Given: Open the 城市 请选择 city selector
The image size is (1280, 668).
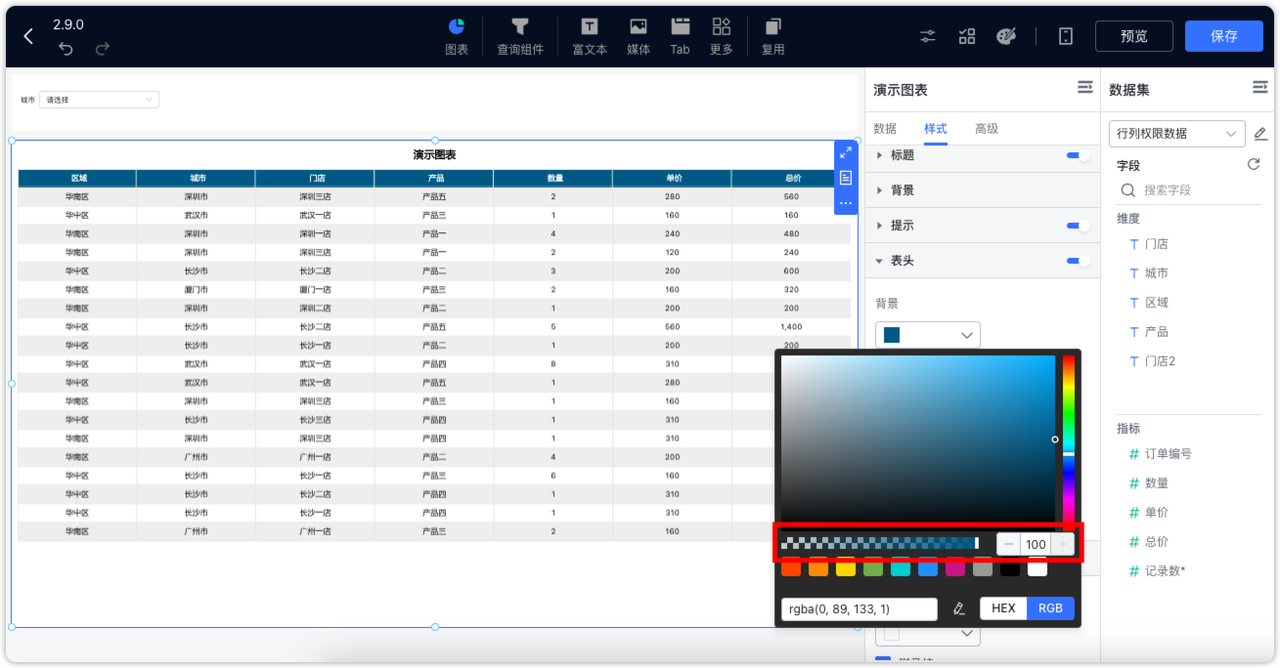Looking at the screenshot, I should (98, 99).
